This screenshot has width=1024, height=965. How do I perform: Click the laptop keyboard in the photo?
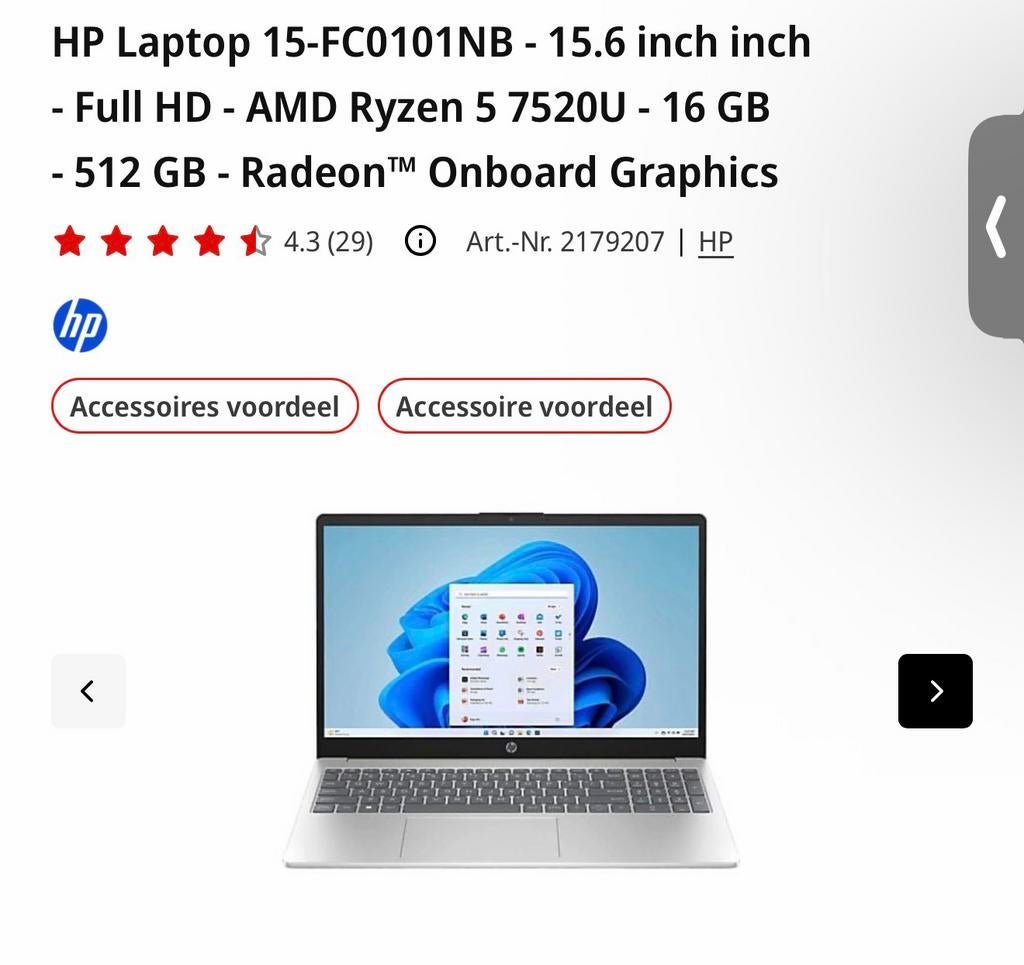pos(511,790)
